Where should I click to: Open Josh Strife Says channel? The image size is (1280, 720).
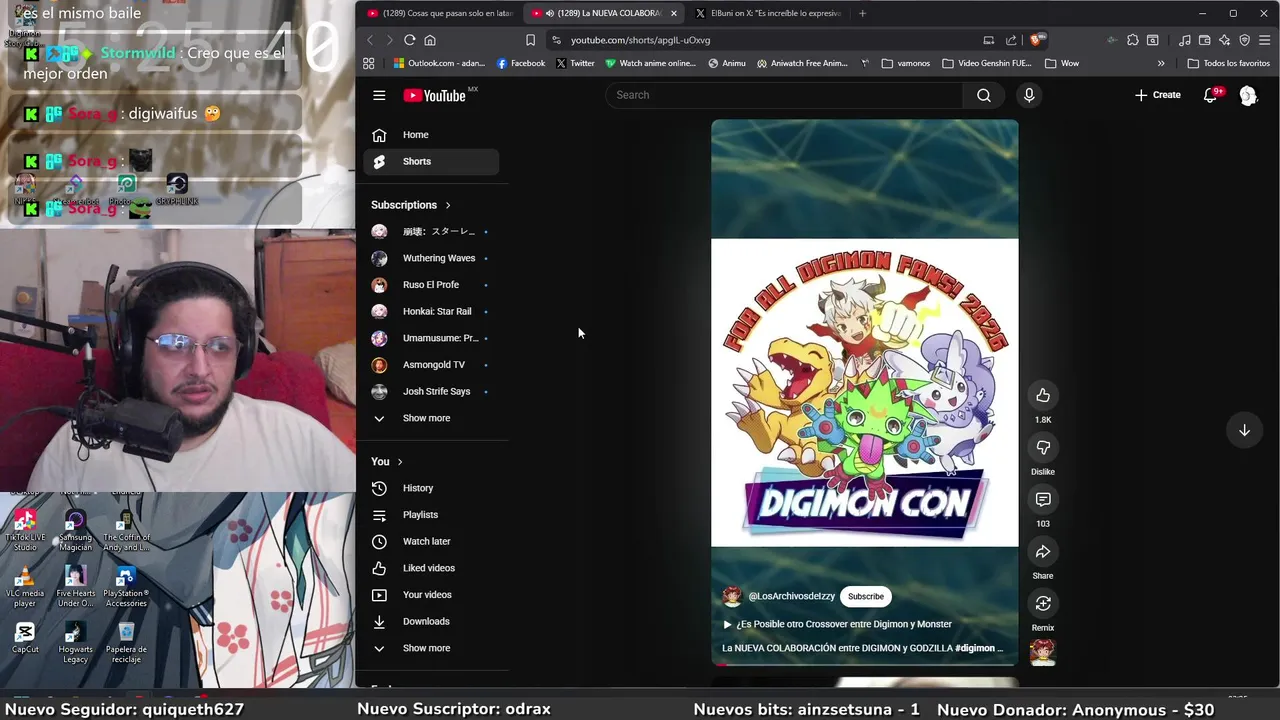pyautogui.click(x=432, y=391)
